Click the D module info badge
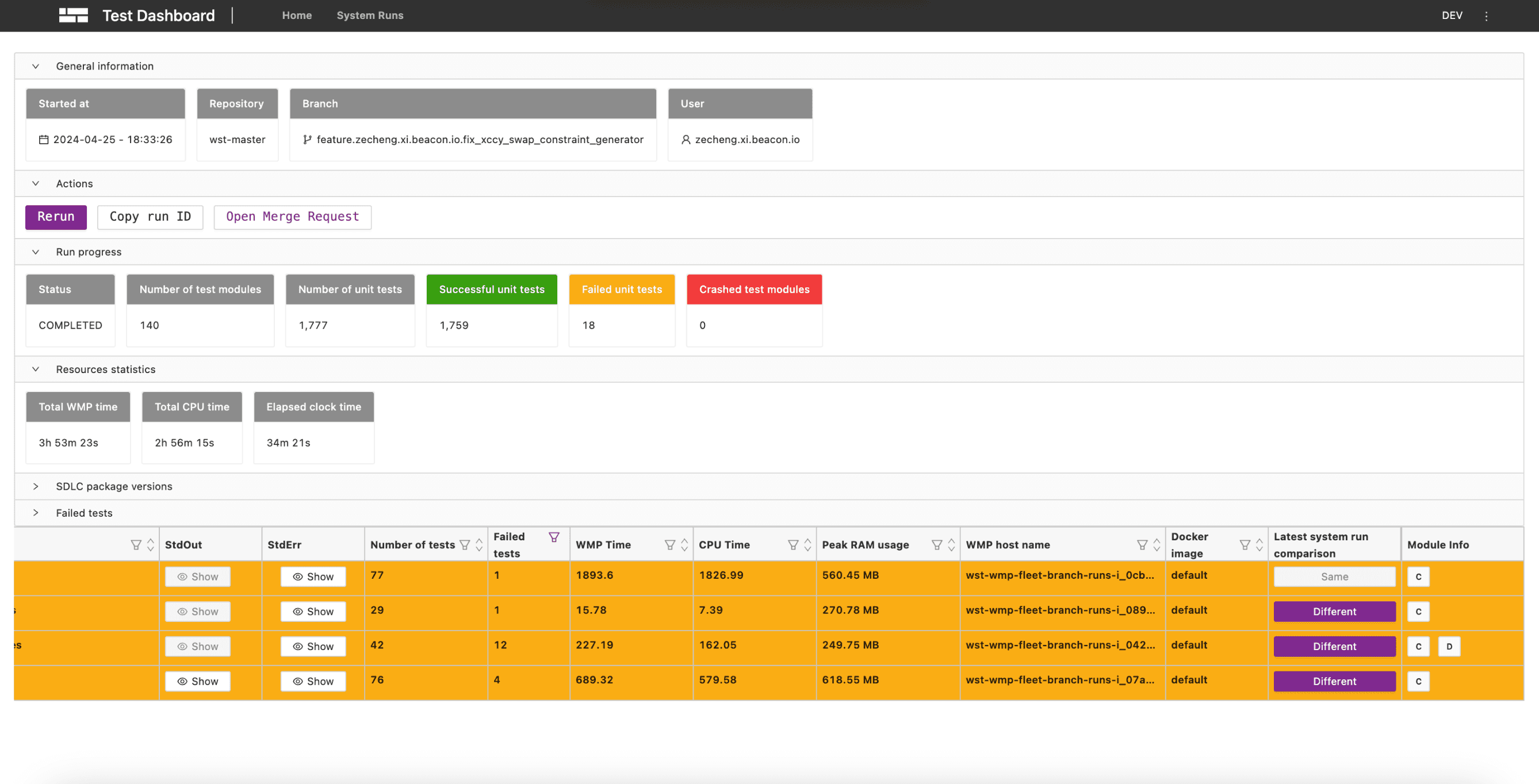The height and width of the screenshot is (784, 1539). coord(1449,646)
